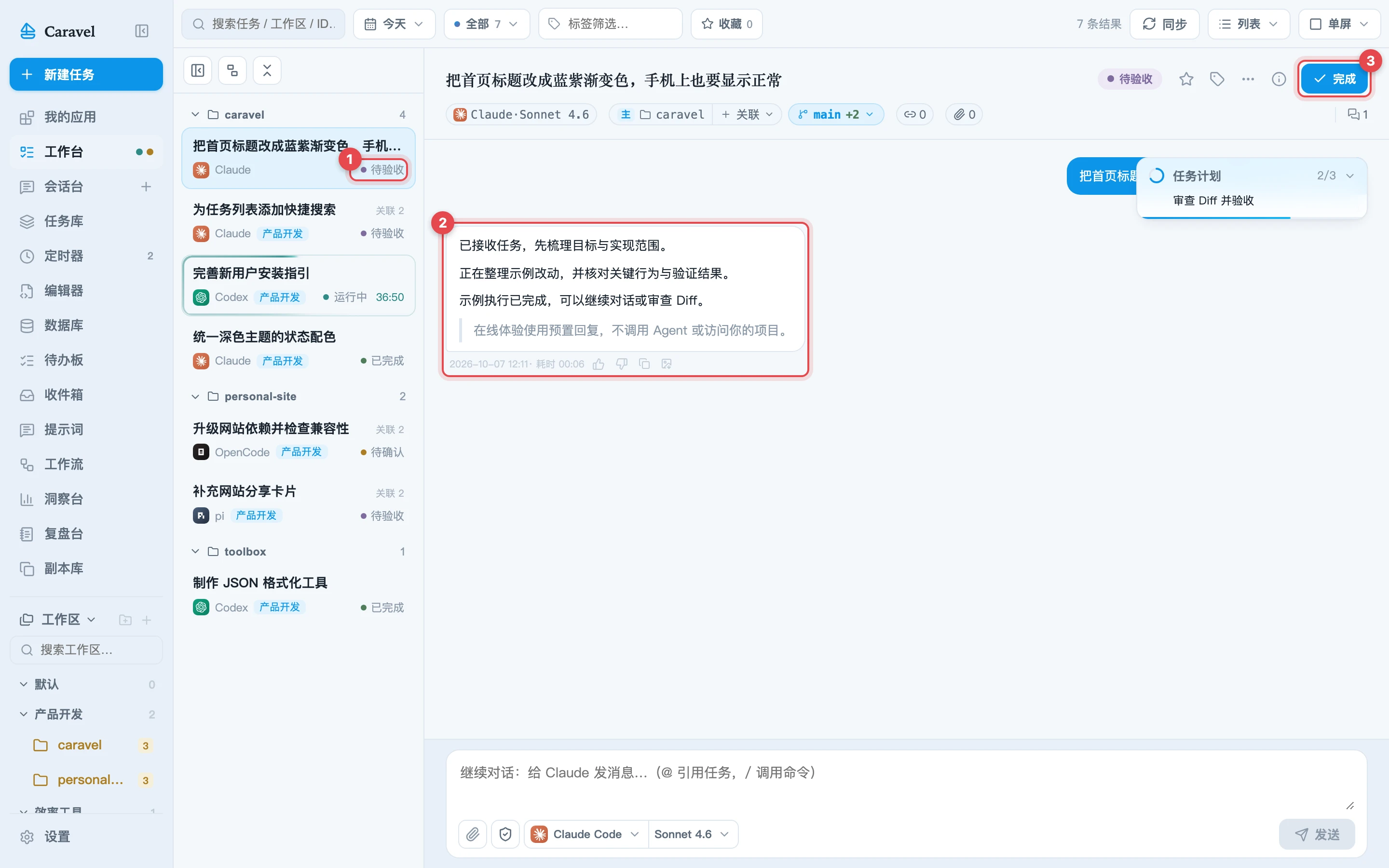Viewport: 1389px width, 868px height.
Task: Click the attachments count 0 chip
Action: pos(964,114)
